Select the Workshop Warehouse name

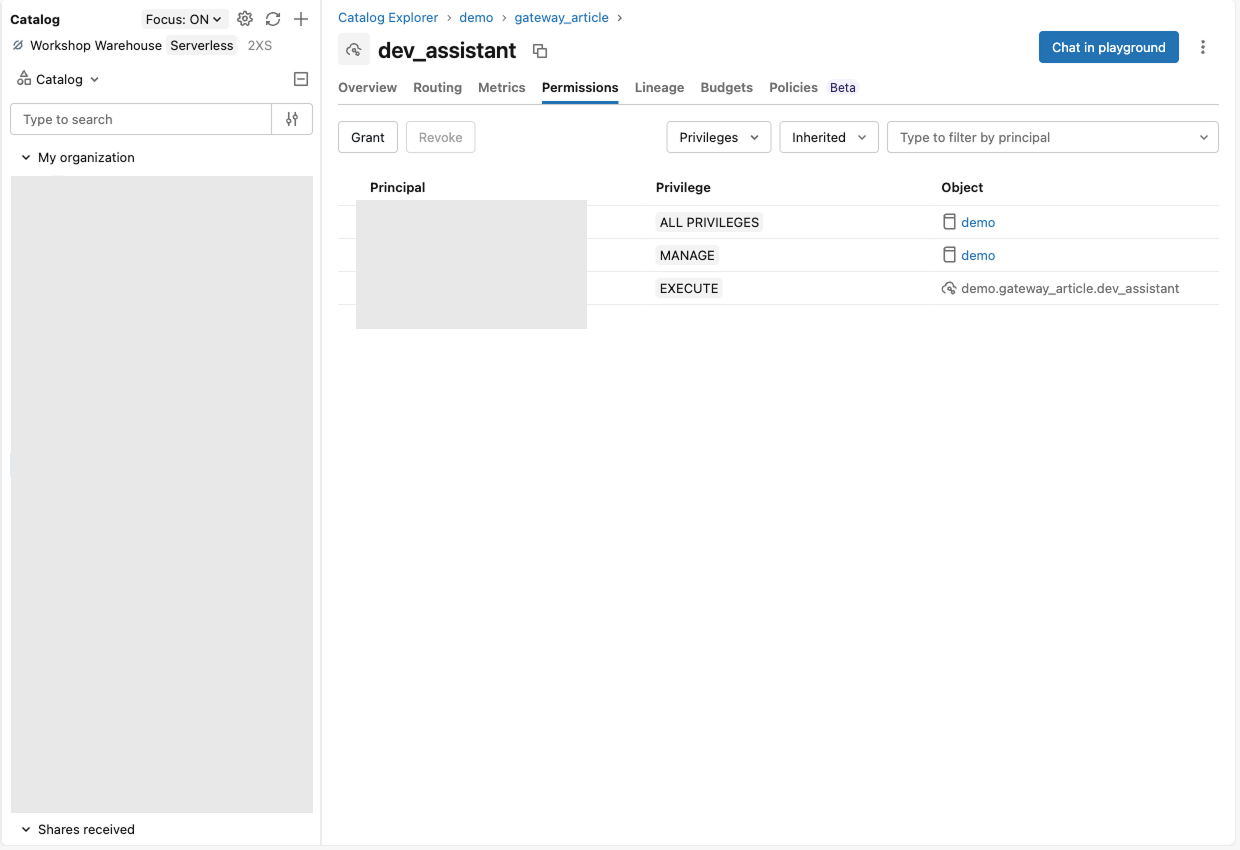click(96, 45)
